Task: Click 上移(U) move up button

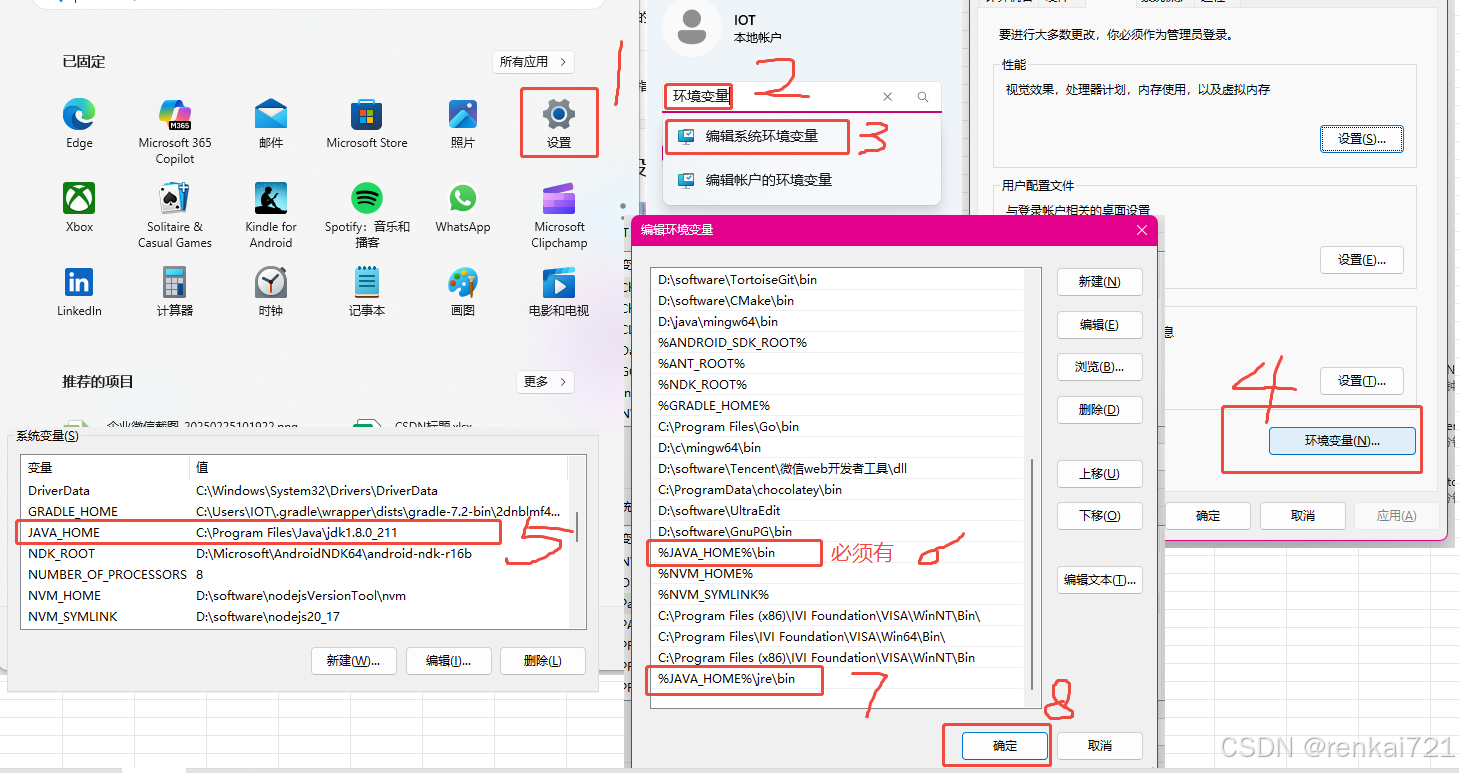Action: pyautogui.click(x=1099, y=474)
